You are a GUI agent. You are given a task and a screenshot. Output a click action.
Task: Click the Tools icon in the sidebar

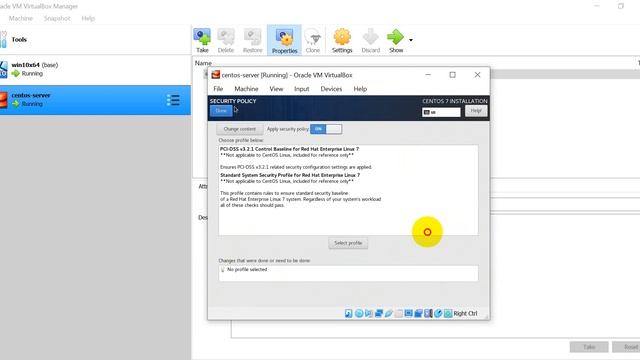(3, 40)
